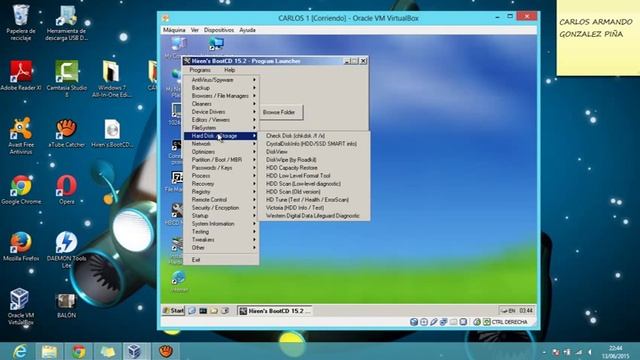Launch DiskWipe (by Roadkil)
Viewport: 640px width, 360px height.
(x=313, y=160)
